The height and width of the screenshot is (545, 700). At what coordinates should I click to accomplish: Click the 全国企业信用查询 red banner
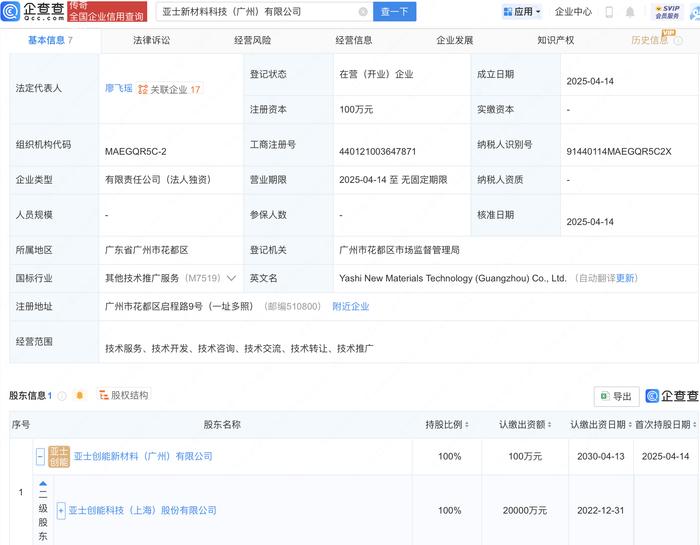107,11
